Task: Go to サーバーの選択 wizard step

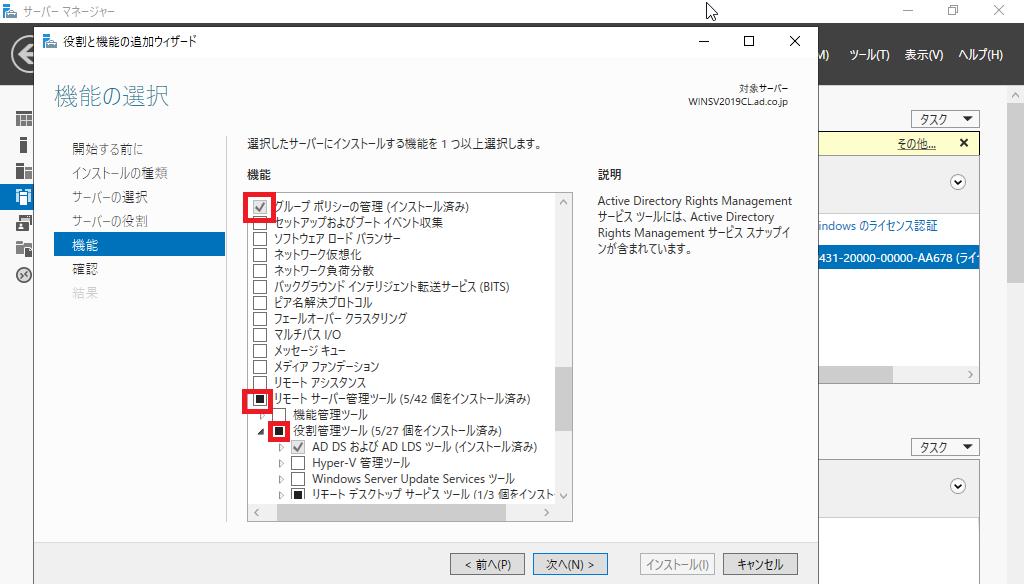Action: pyautogui.click(x=110, y=197)
